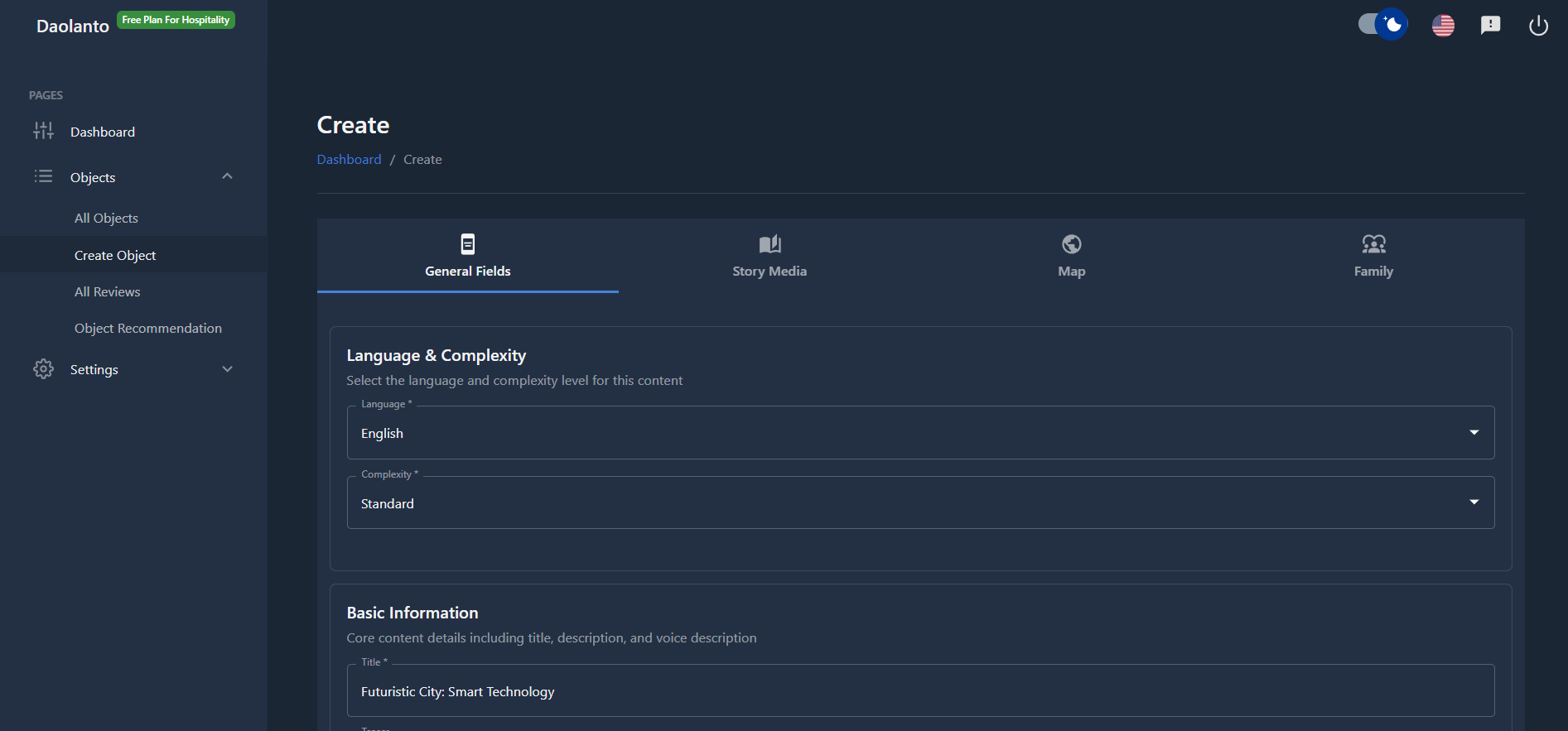Click the Family people icon
The width and height of the screenshot is (1568, 731).
tap(1373, 244)
